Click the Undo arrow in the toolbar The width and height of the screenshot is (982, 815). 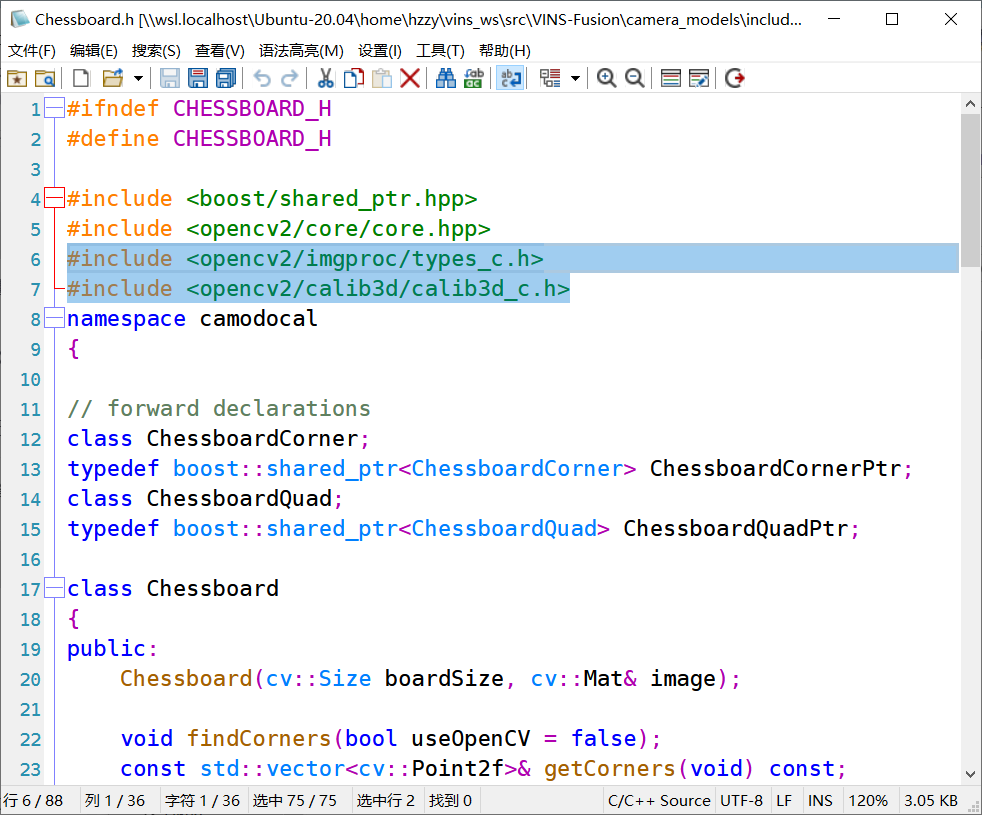[261, 78]
